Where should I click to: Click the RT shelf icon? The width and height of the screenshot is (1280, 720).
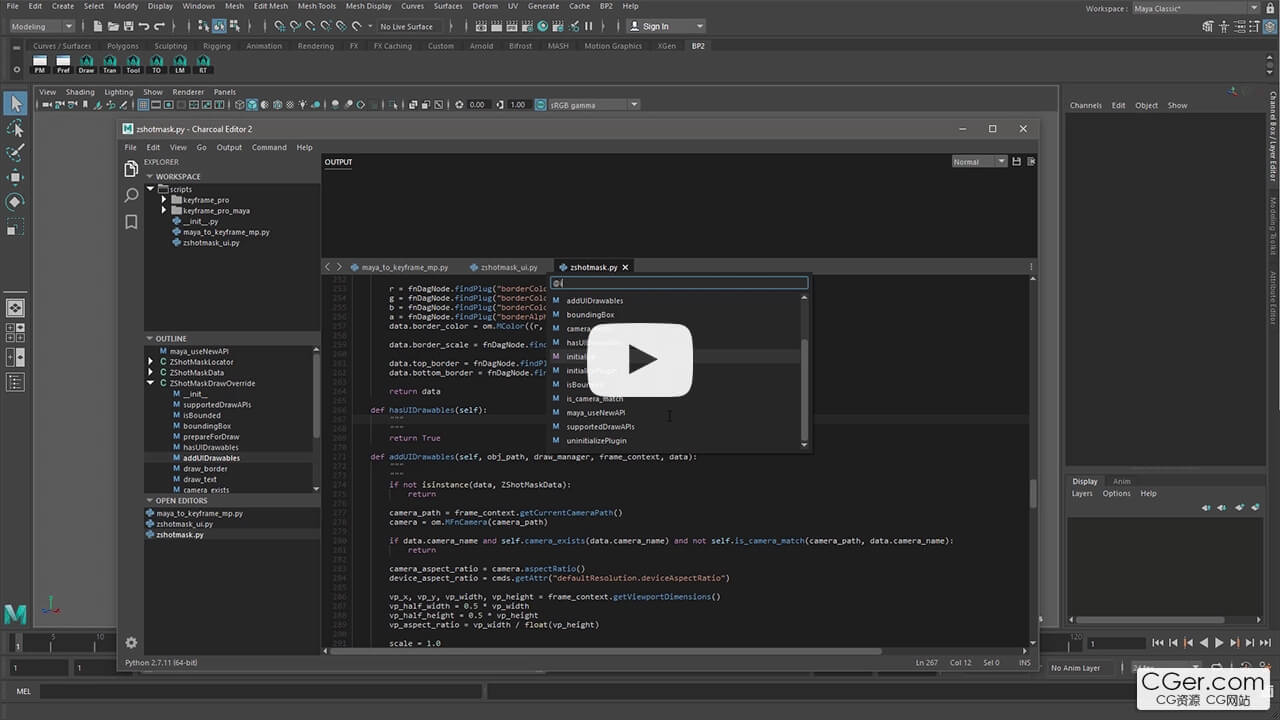click(203, 65)
